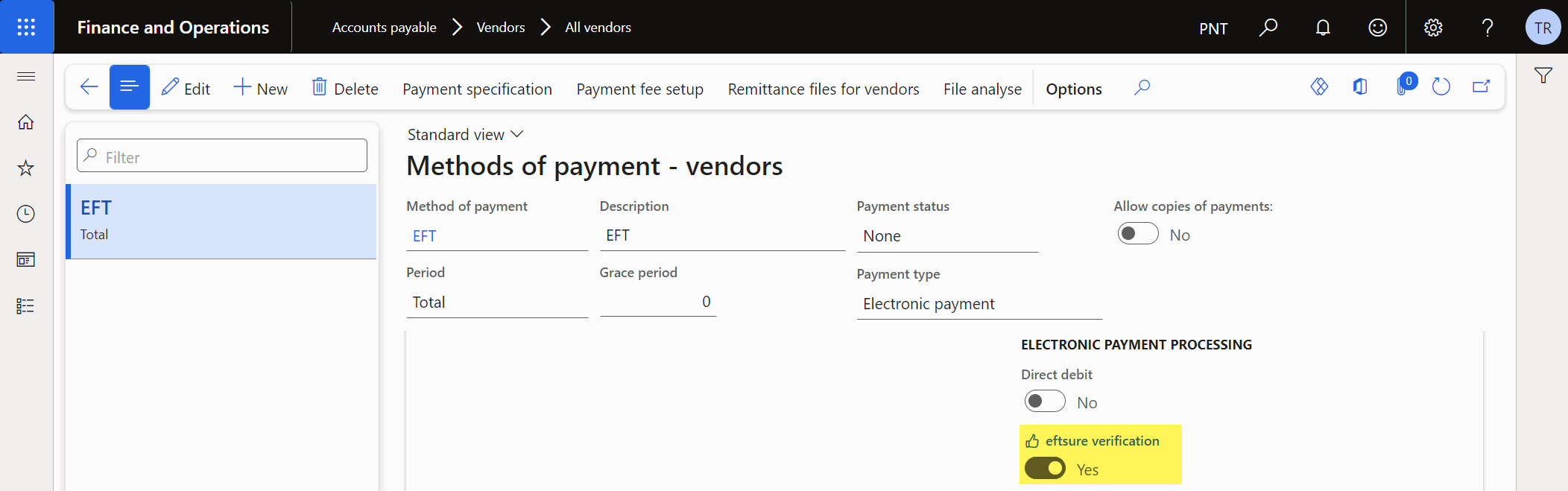Click the Grace period field
Viewport: 1568px width, 491px height.
[x=658, y=302]
